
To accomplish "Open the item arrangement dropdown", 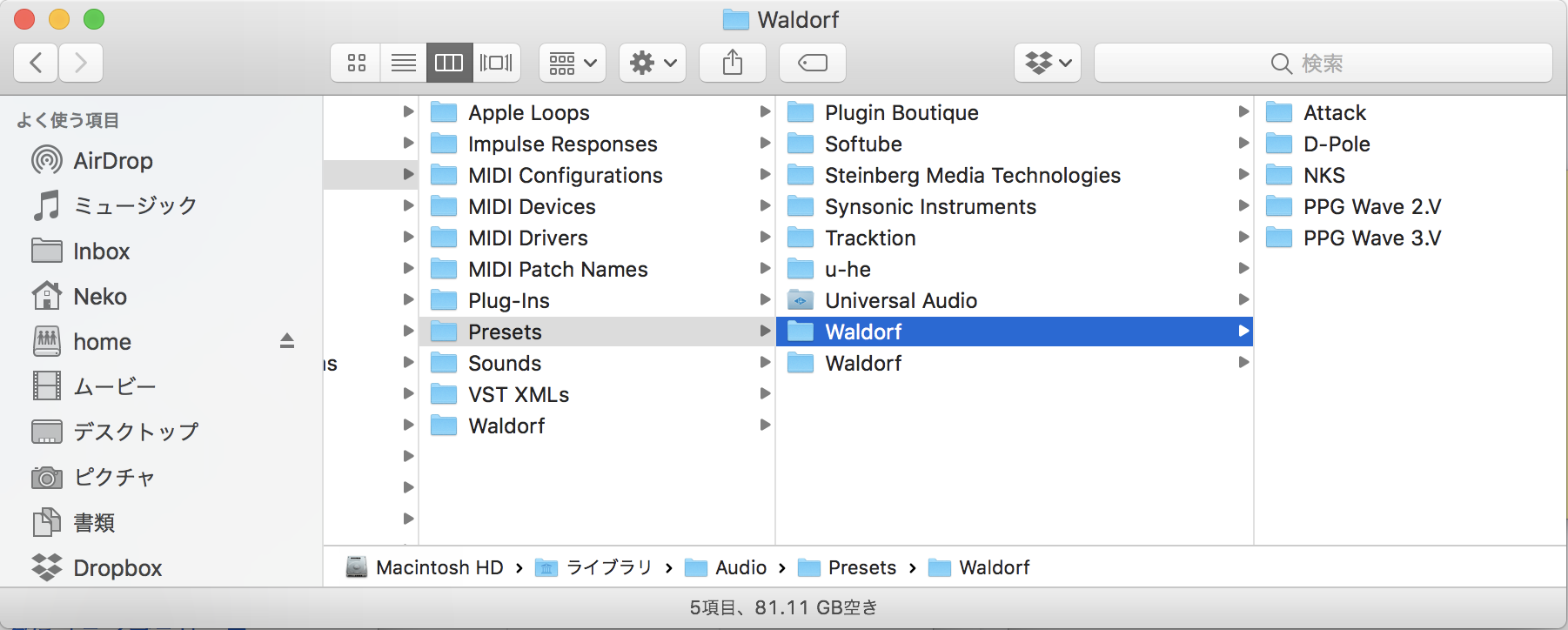I will tap(573, 63).
